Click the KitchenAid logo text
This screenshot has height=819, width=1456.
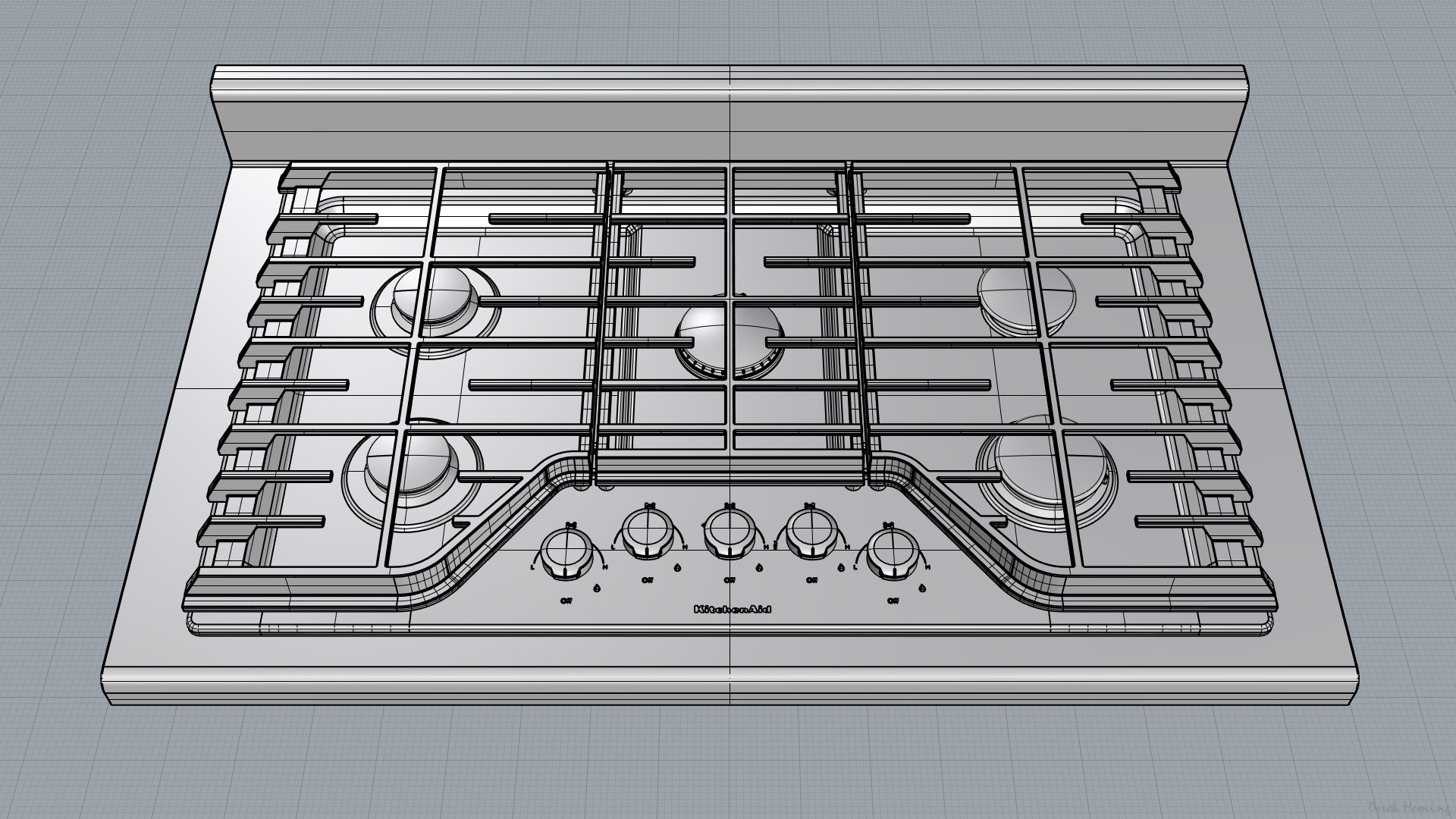pos(733,609)
